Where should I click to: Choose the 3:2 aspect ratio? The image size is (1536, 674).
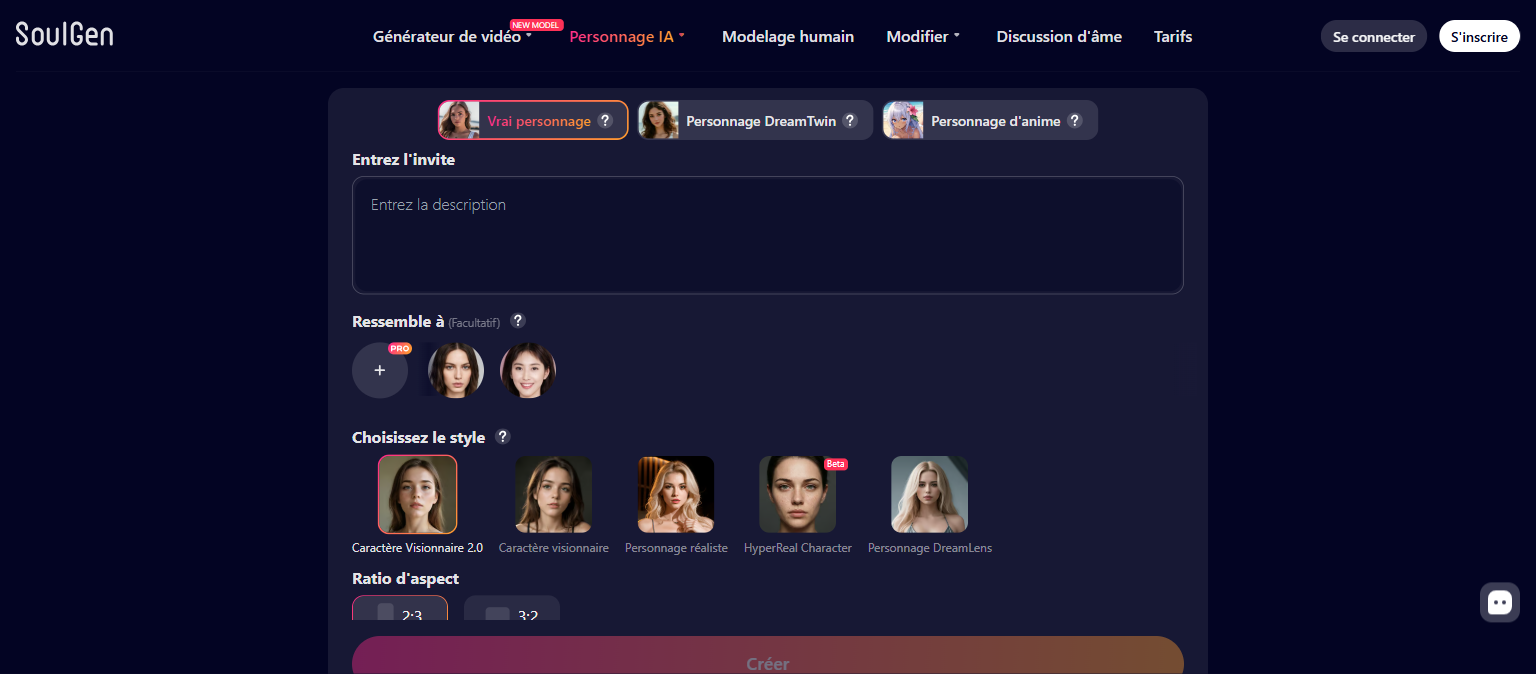point(512,608)
